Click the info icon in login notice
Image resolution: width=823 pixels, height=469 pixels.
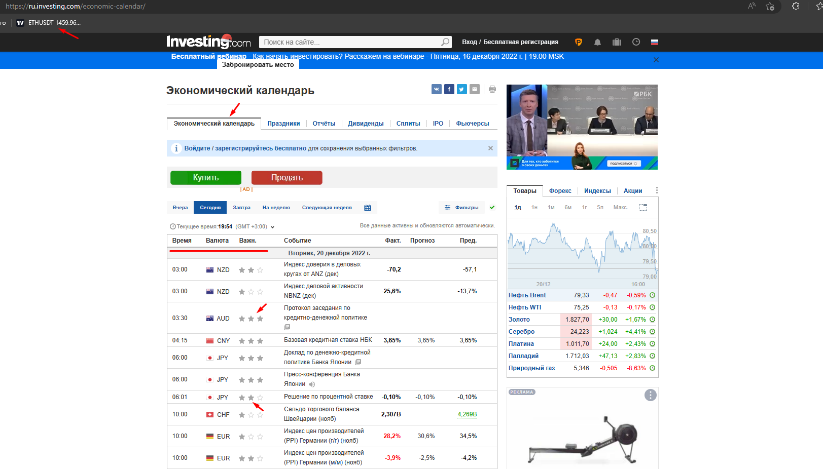pyautogui.click(x=176, y=148)
